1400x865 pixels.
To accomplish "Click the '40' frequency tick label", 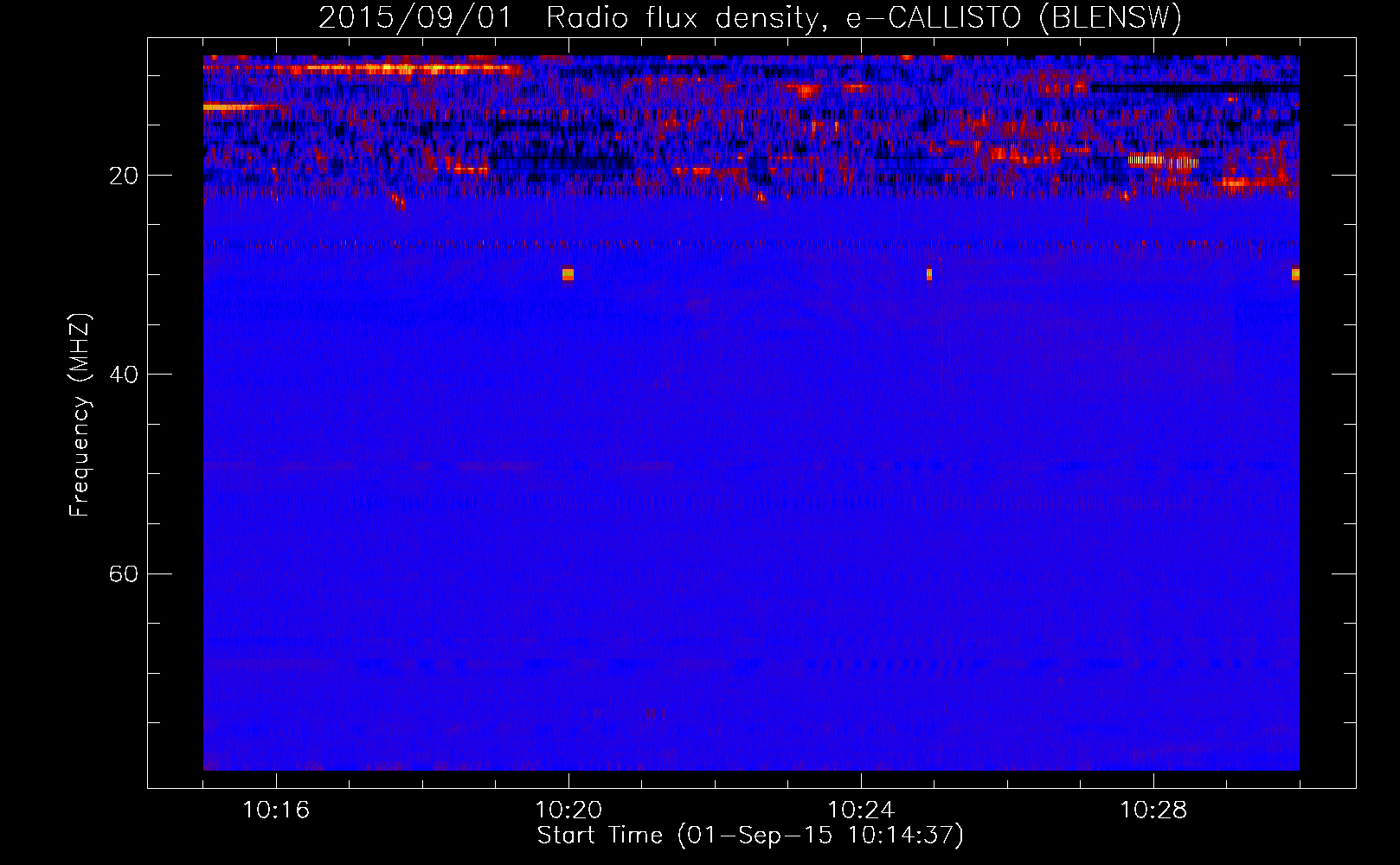I will coord(123,375).
